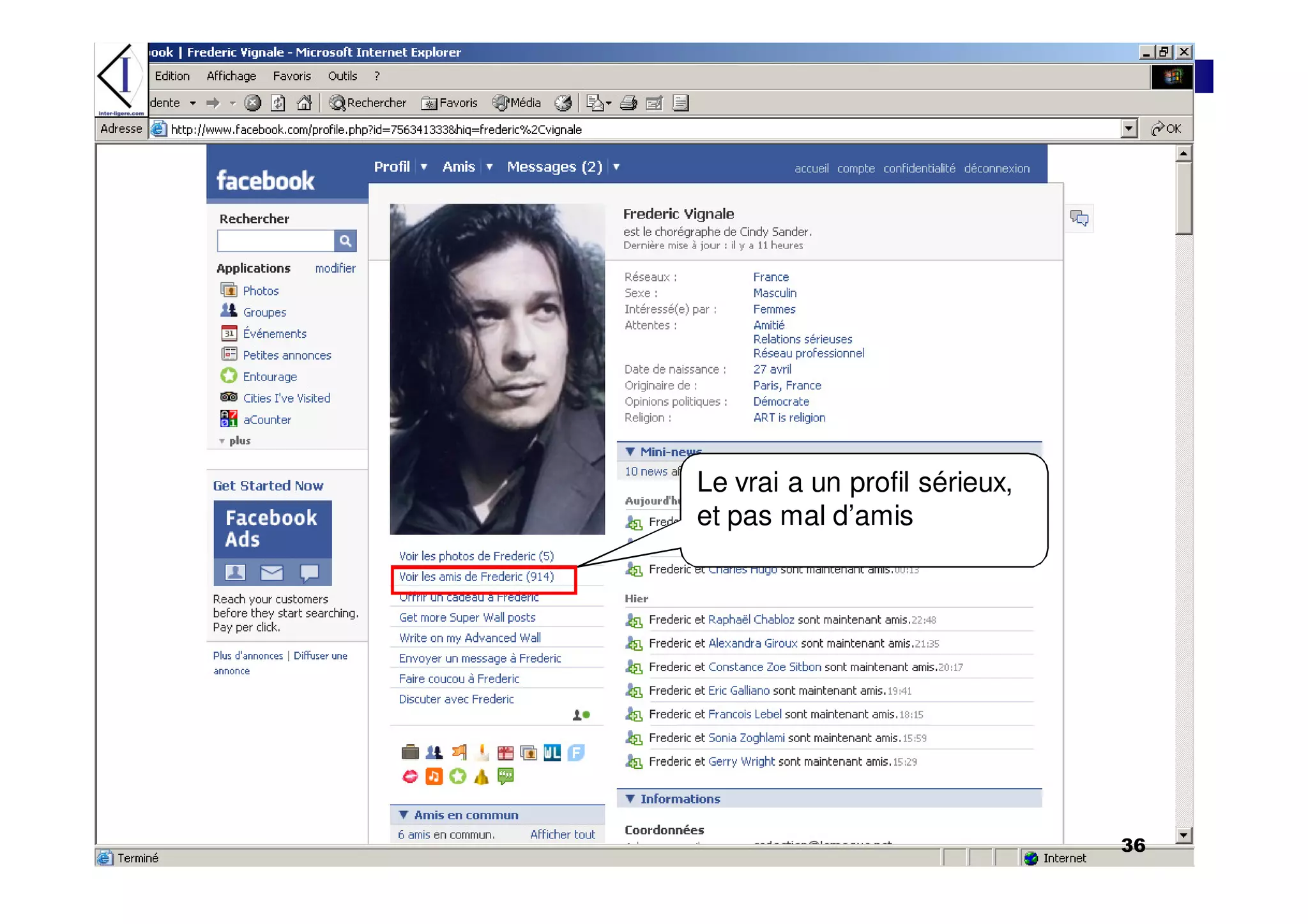
Task: Collapse the Informations section
Action: (630, 799)
